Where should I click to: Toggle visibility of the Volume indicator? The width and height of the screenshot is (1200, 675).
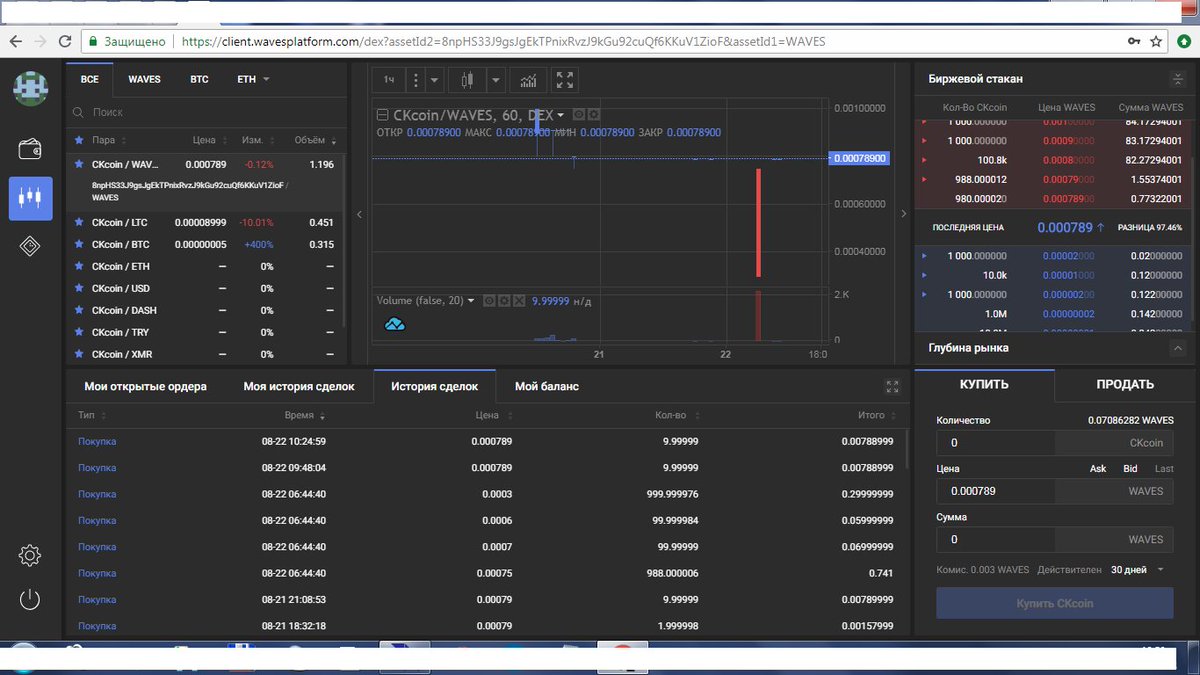489,301
